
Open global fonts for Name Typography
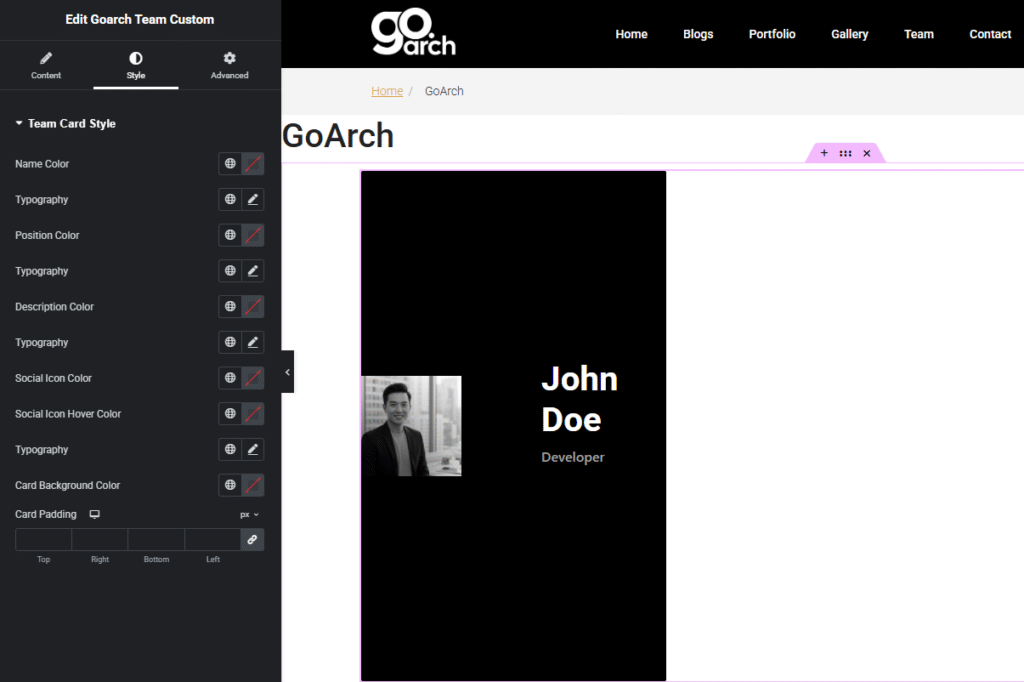[230, 199]
